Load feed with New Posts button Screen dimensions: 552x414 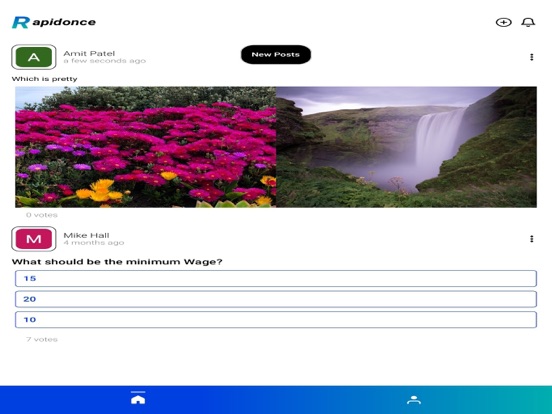coord(276,55)
